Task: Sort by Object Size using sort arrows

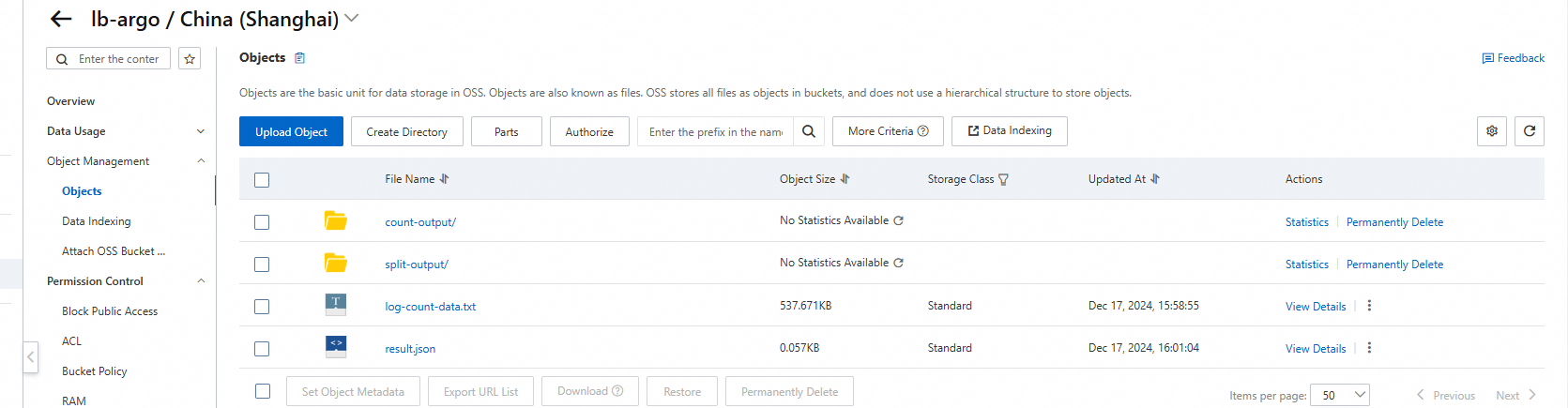Action: (x=845, y=179)
